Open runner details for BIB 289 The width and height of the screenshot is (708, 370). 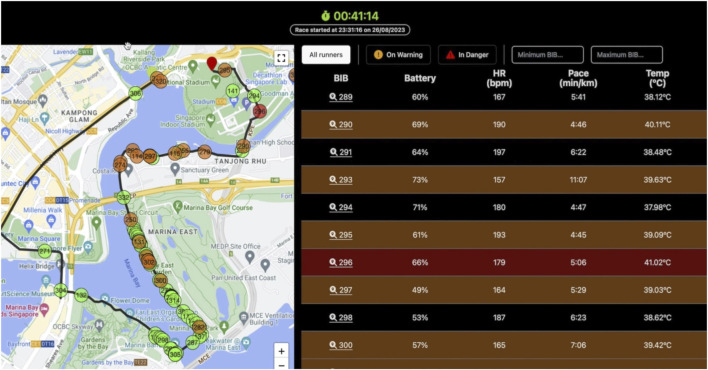click(x=341, y=97)
